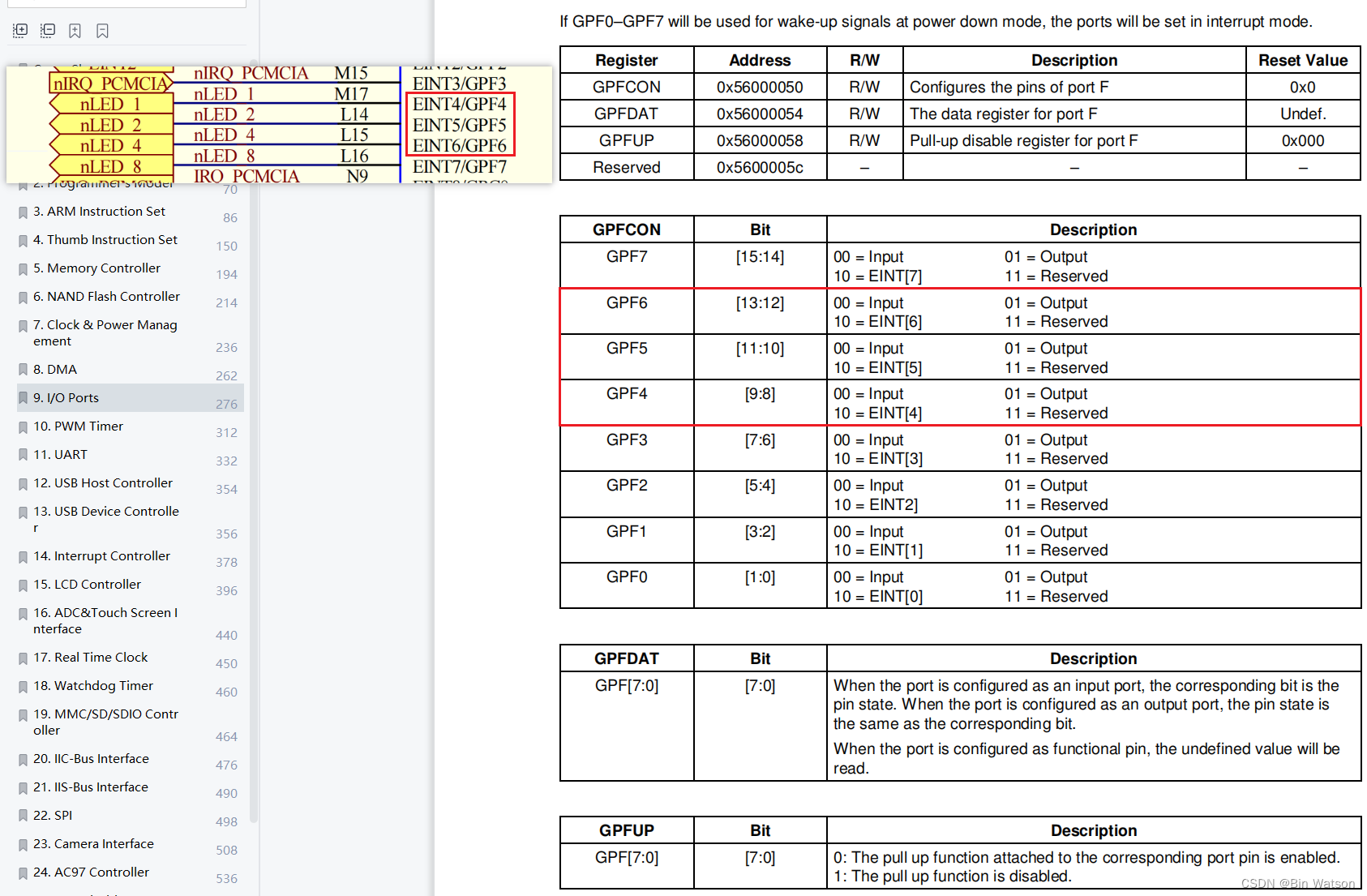The width and height of the screenshot is (1367, 896).
Task: Click the bookmark icon beside NAND Flash Controller
Action: (x=23, y=298)
